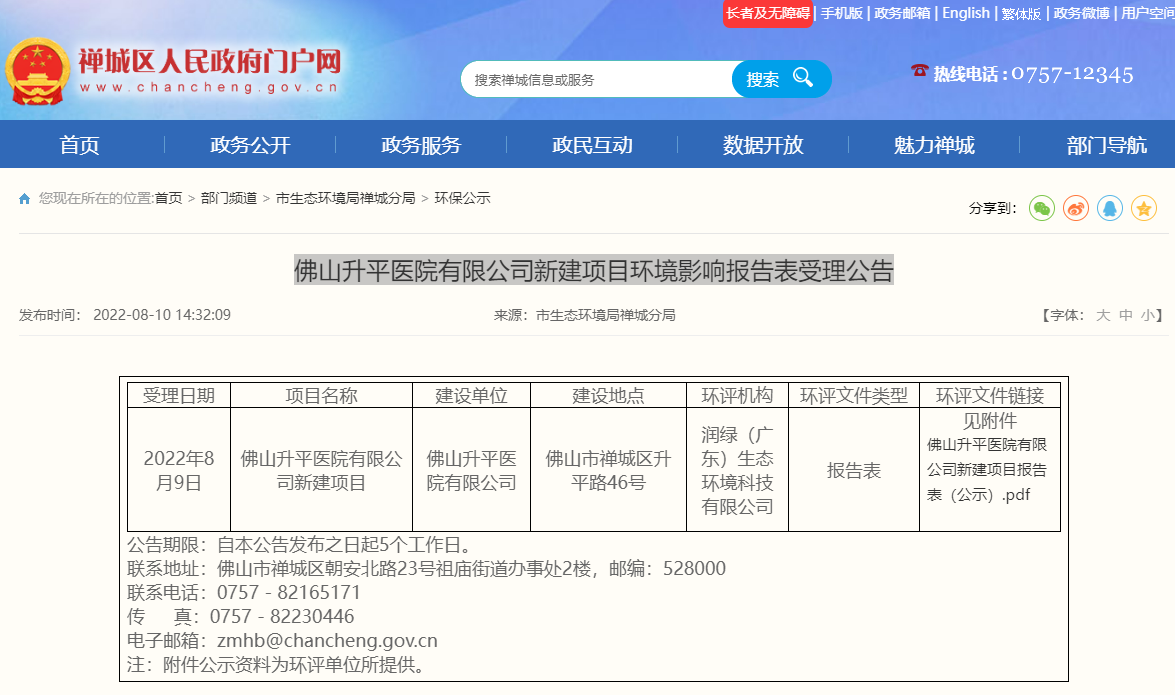Click the table cell 2022年8月9日
The height and width of the screenshot is (695, 1175).
178,470
